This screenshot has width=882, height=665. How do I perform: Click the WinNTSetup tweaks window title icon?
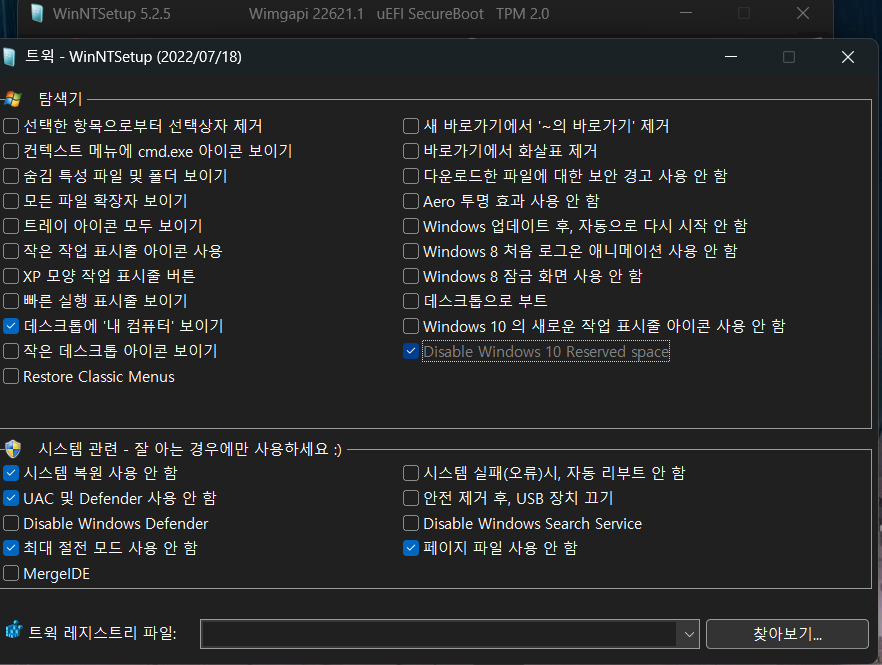click(x=9, y=57)
